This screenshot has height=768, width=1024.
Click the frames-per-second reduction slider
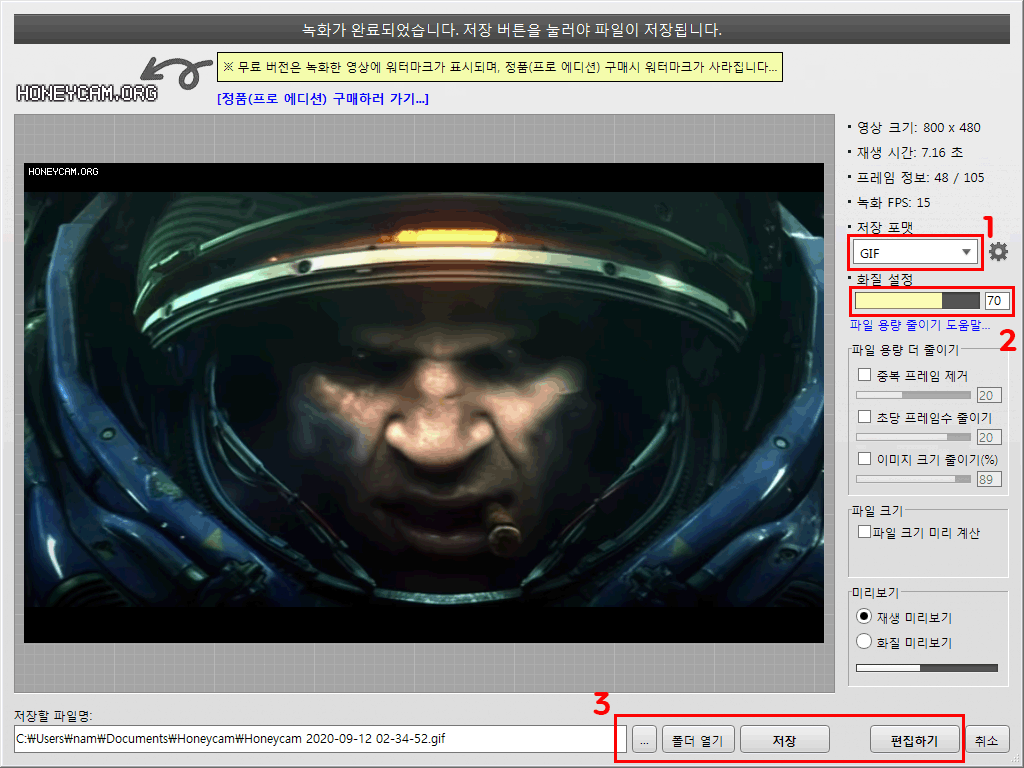click(x=913, y=437)
